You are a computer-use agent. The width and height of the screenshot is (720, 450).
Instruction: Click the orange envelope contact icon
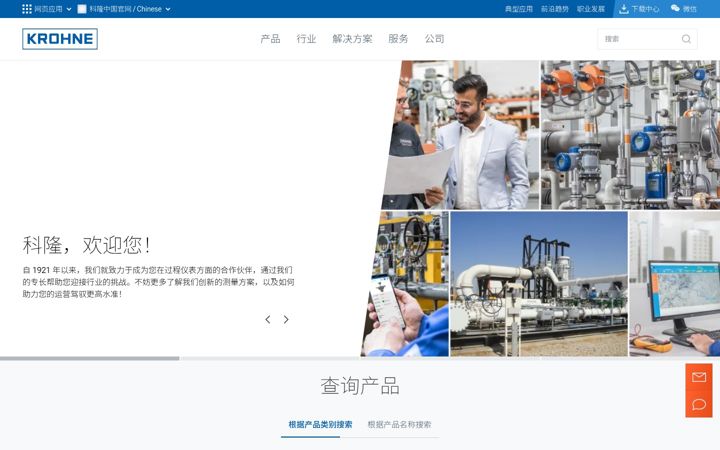pyautogui.click(x=699, y=377)
